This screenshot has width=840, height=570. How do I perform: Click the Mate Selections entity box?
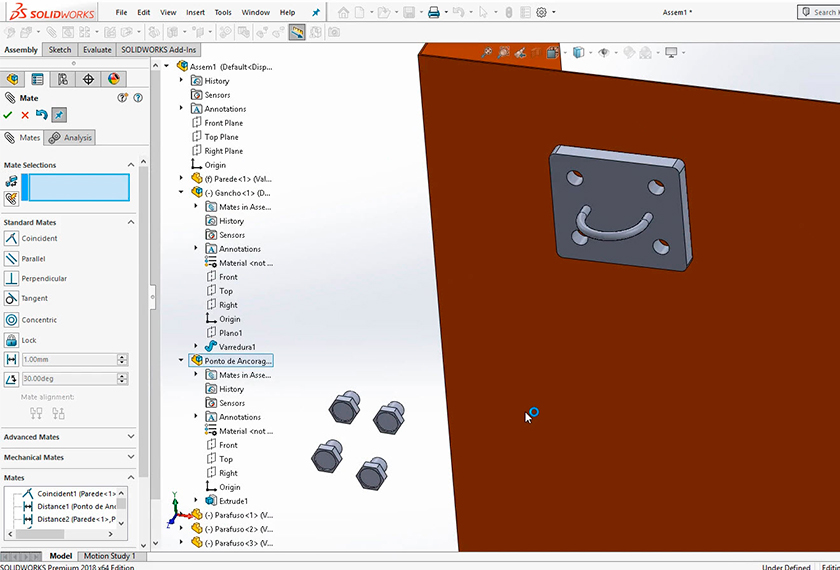click(76, 187)
